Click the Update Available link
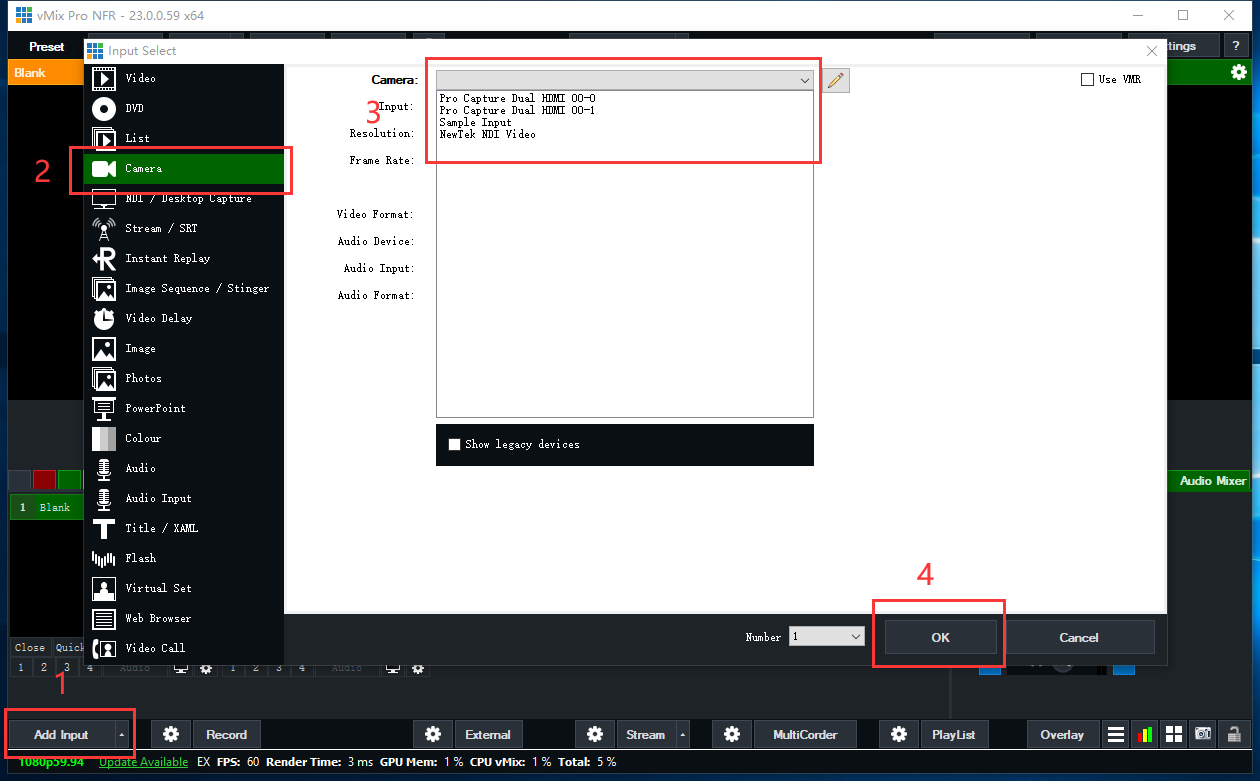Screen dimensions: 1260x781 click(143, 762)
